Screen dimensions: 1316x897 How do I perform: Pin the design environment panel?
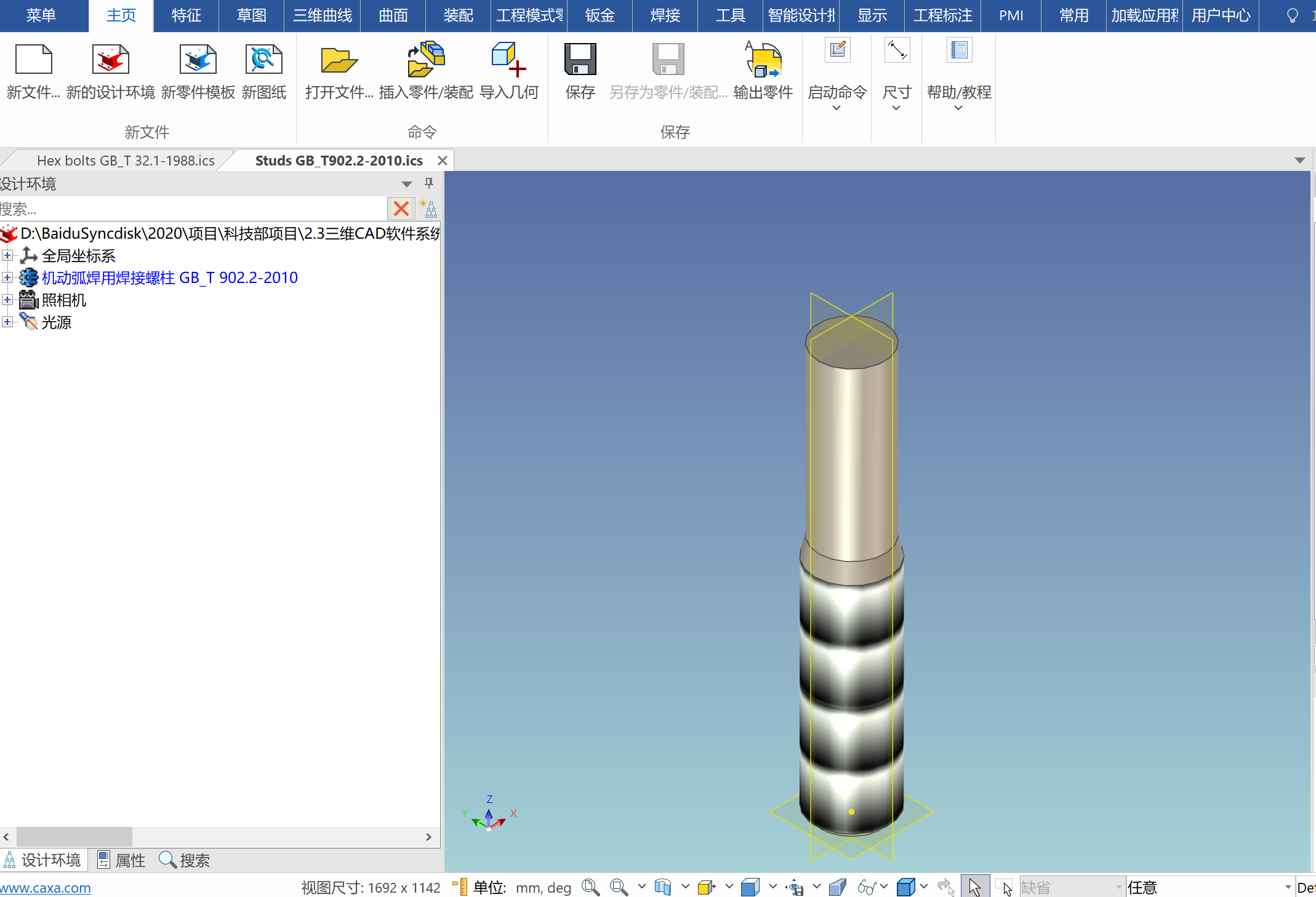(x=429, y=183)
